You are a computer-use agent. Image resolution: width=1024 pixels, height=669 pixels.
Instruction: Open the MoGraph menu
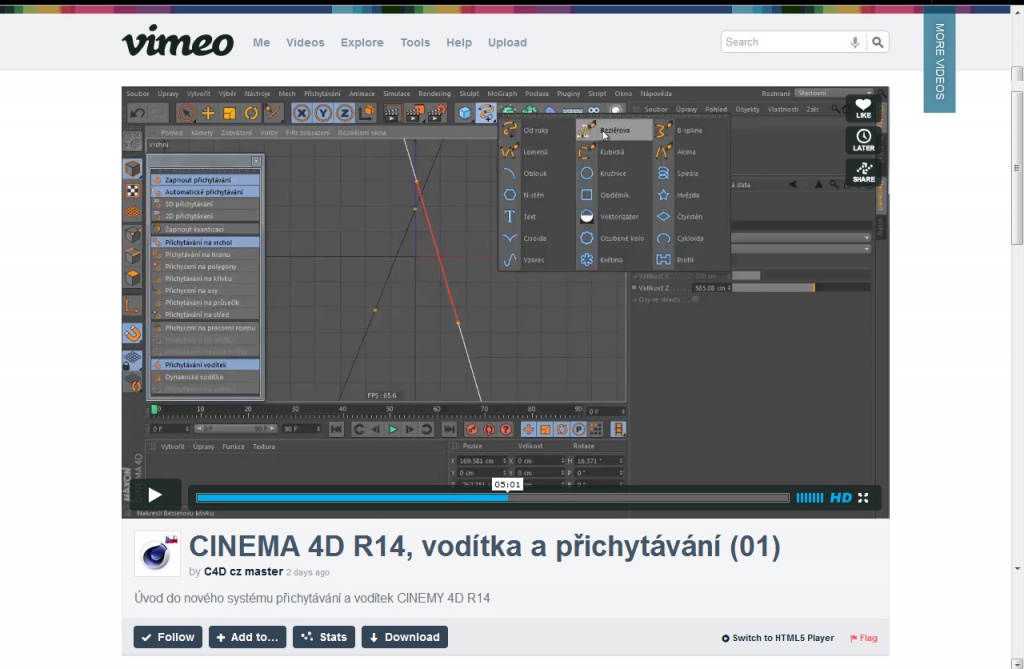(x=502, y=93)
